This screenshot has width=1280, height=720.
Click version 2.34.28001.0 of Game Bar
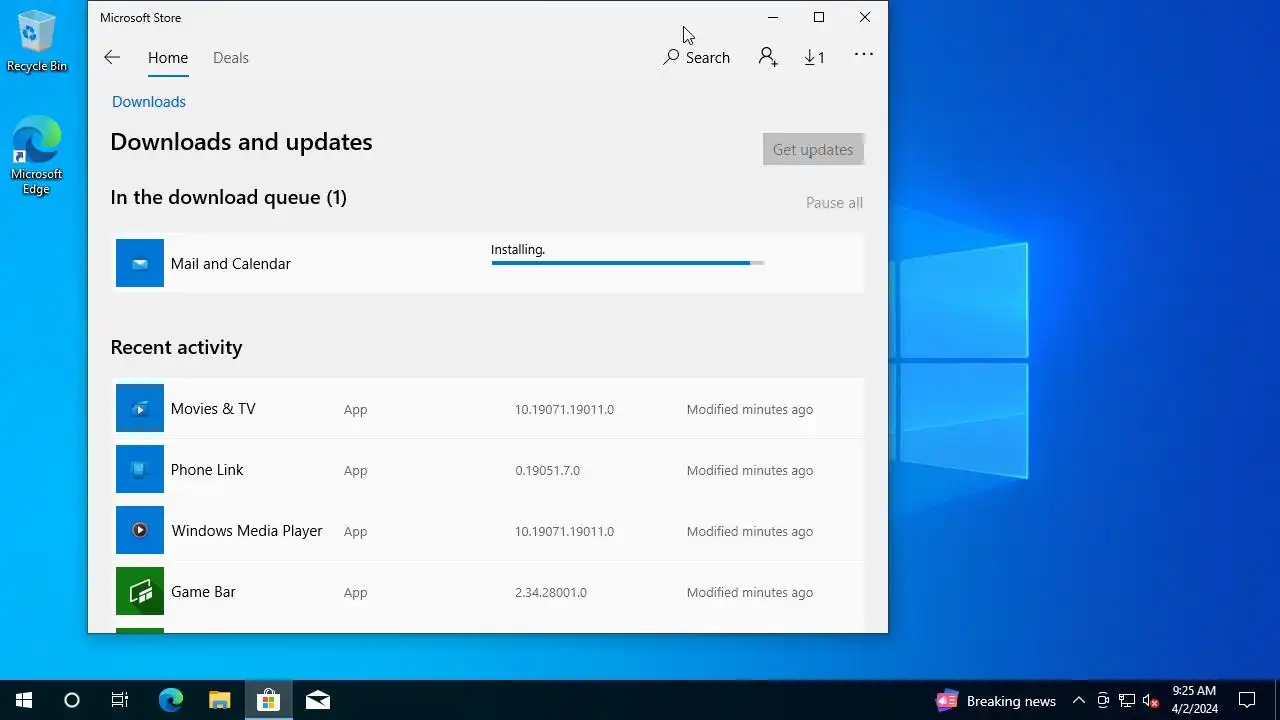coord(551,593)
